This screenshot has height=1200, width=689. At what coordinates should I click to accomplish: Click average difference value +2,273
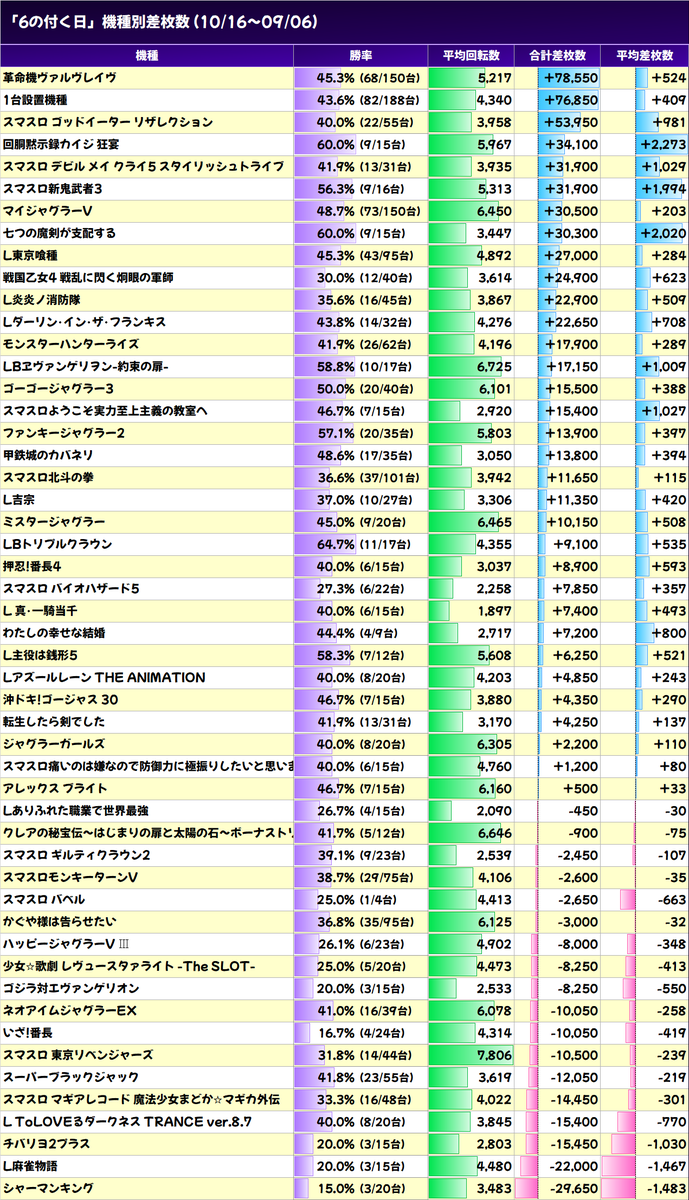pos(664,143)
